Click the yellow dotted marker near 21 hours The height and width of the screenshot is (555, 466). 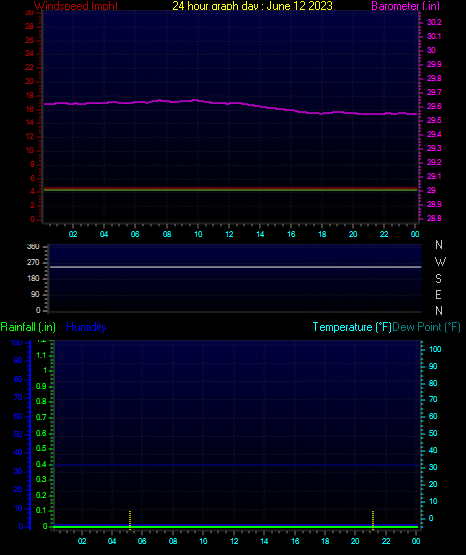pyautogui.click(x=373, y=520)
